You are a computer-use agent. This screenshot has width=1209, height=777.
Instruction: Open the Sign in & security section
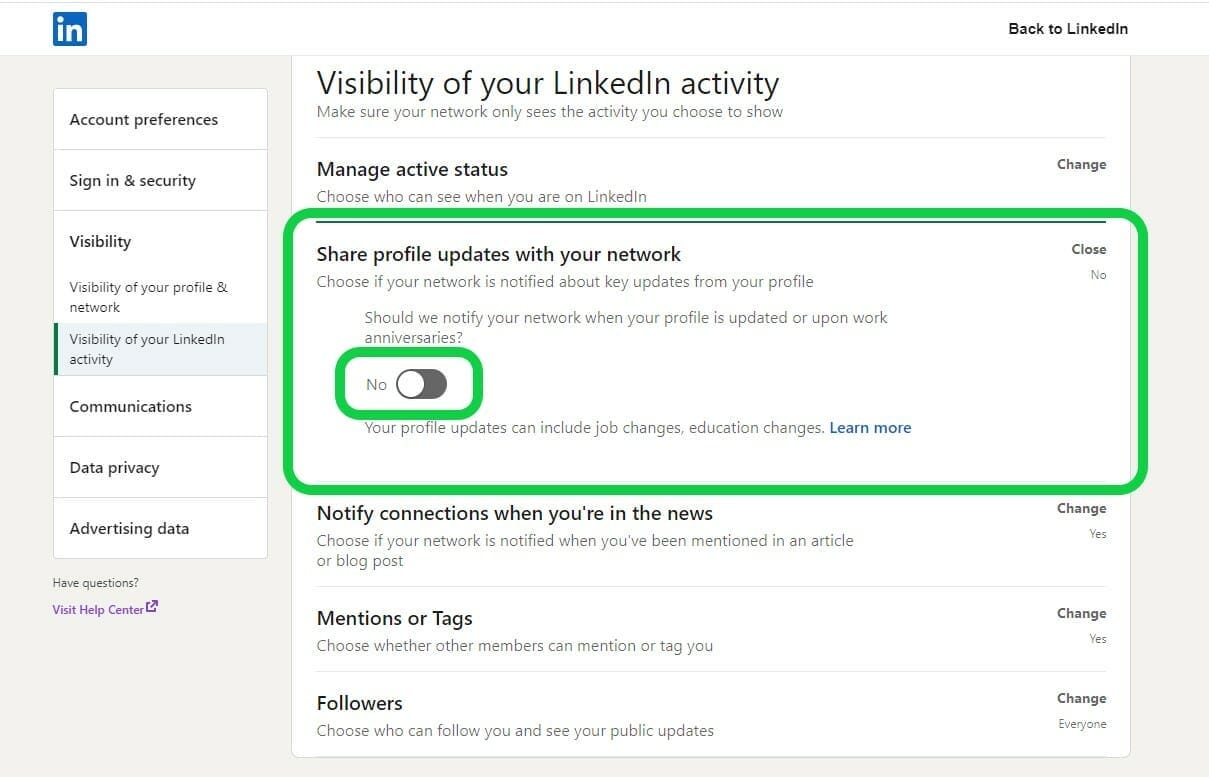tap(132, 181)
